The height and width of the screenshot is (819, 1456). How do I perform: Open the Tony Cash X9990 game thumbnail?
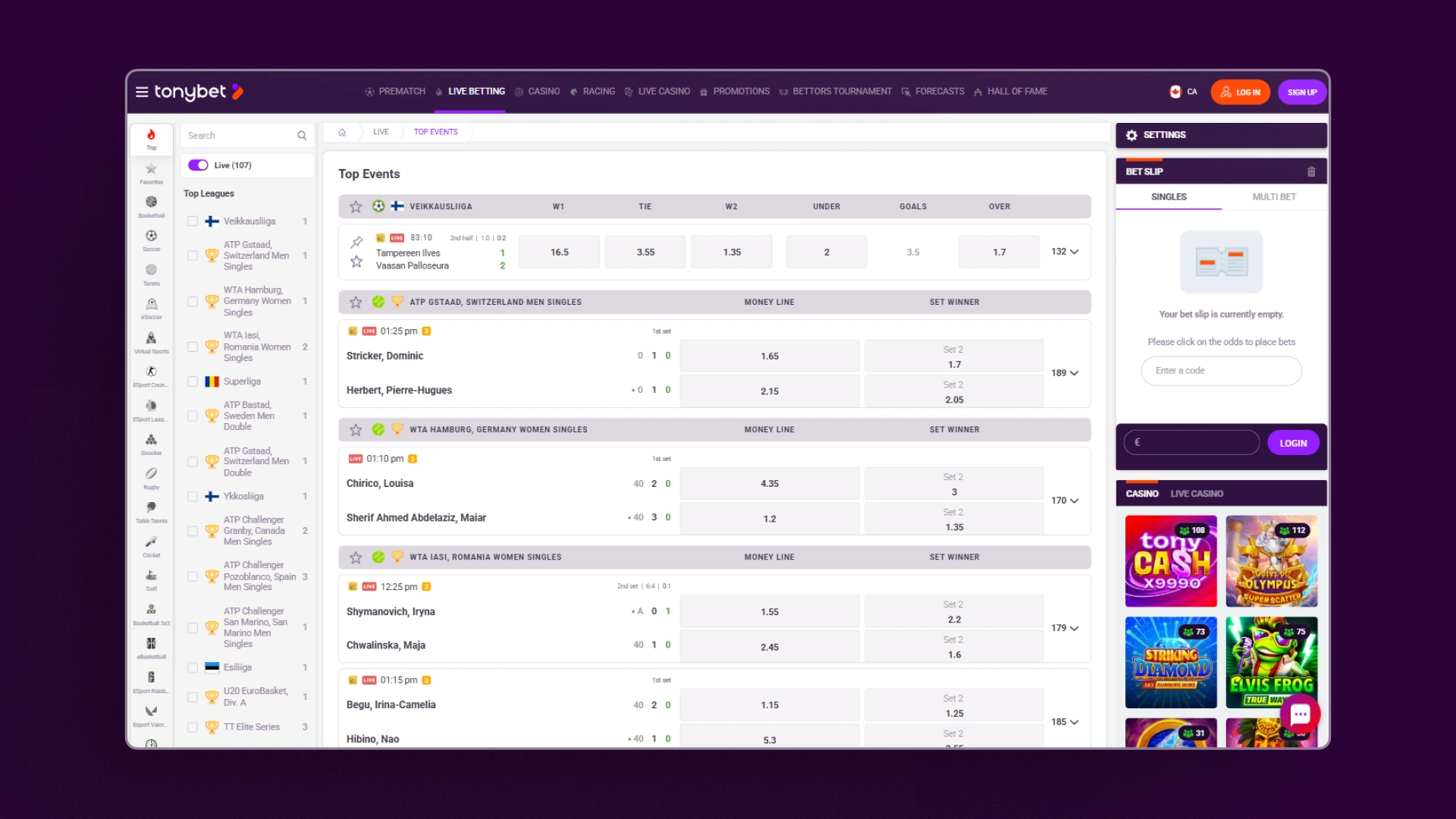point(1171,561)
